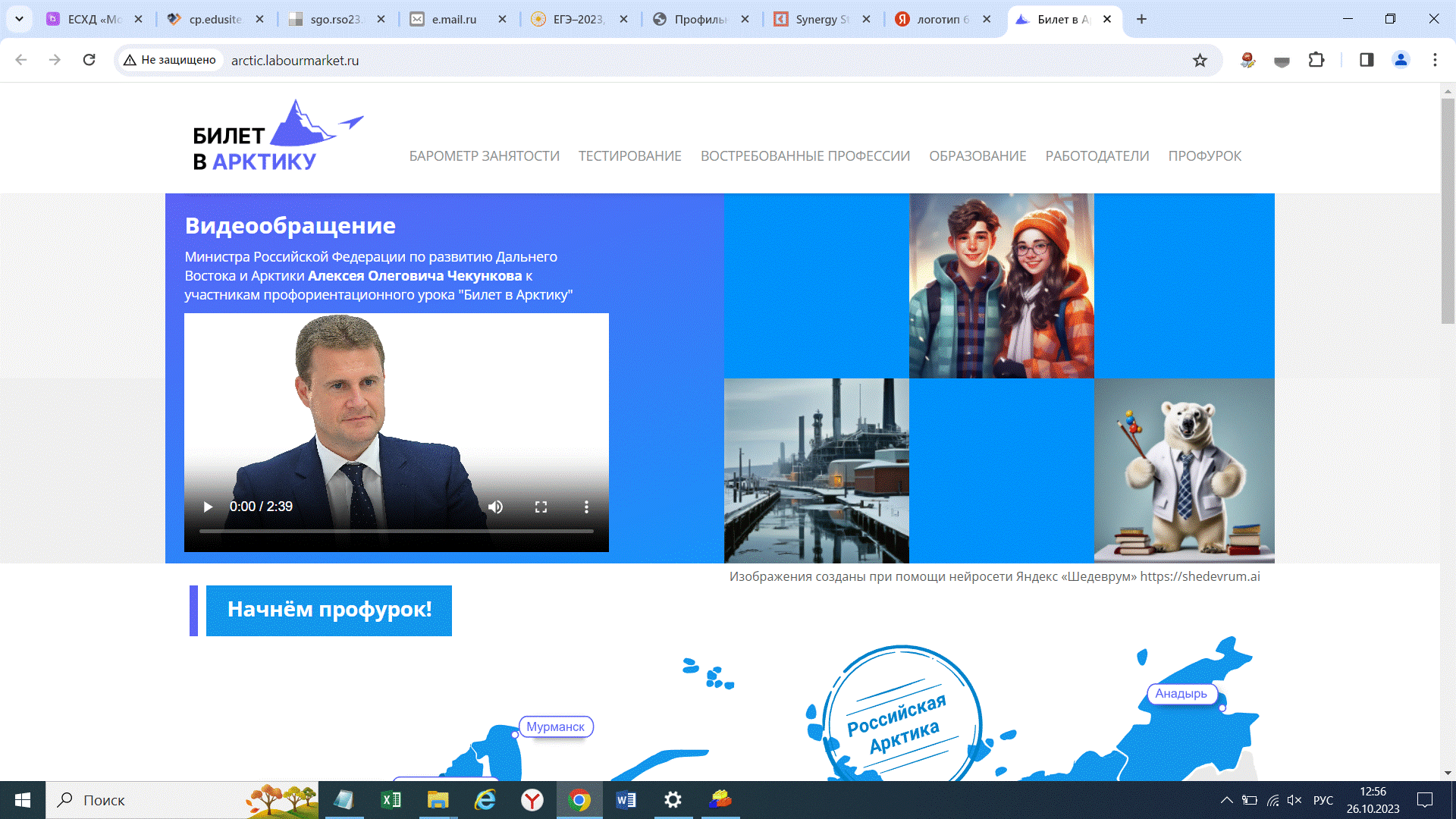The image size is (1456, 819).
Task: Open the Chrome three-dot menu
Action: (x=1435, y=60)
